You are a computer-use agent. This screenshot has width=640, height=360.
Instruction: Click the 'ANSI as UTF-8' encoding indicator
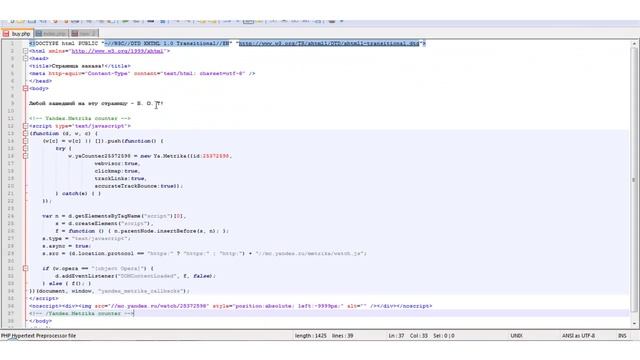point(578,336)
